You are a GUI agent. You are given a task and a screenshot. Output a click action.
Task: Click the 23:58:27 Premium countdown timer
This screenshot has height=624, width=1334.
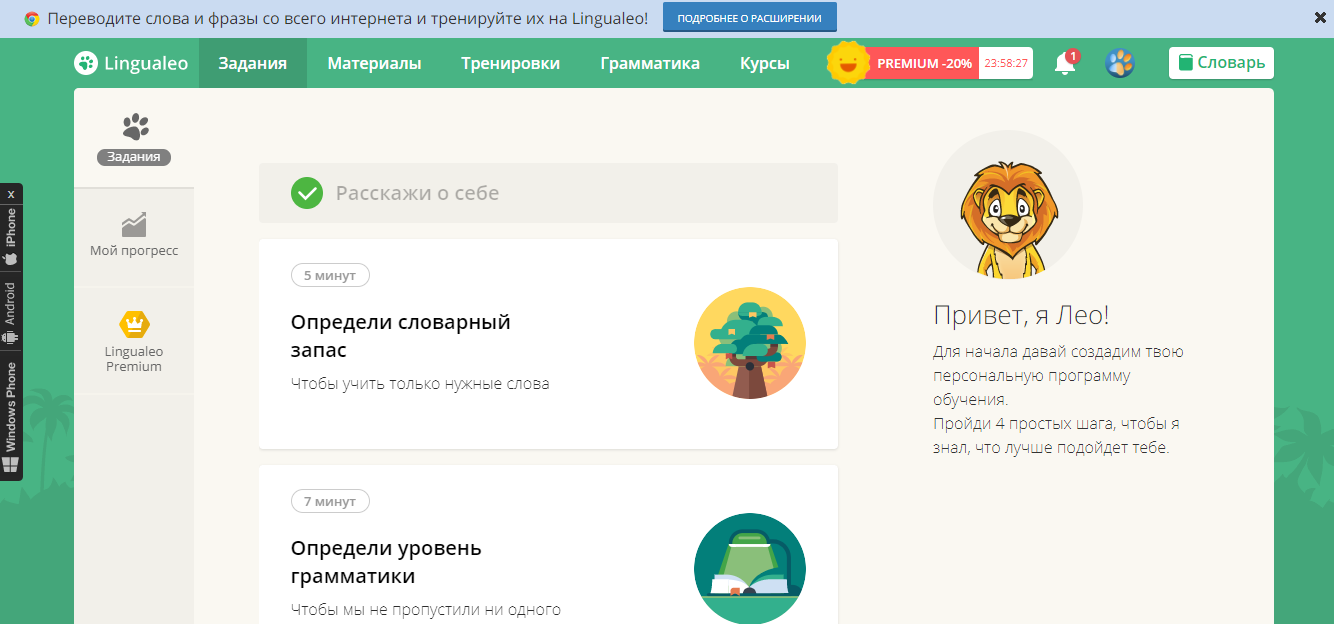pos(1006,62)
